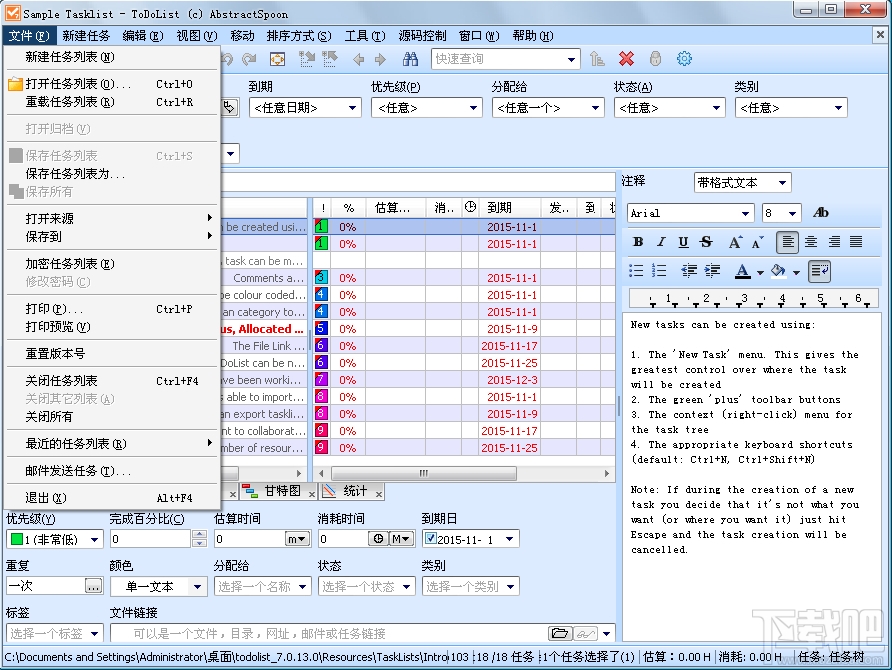Click the estimated time unit m button

(x=297, y=539)
